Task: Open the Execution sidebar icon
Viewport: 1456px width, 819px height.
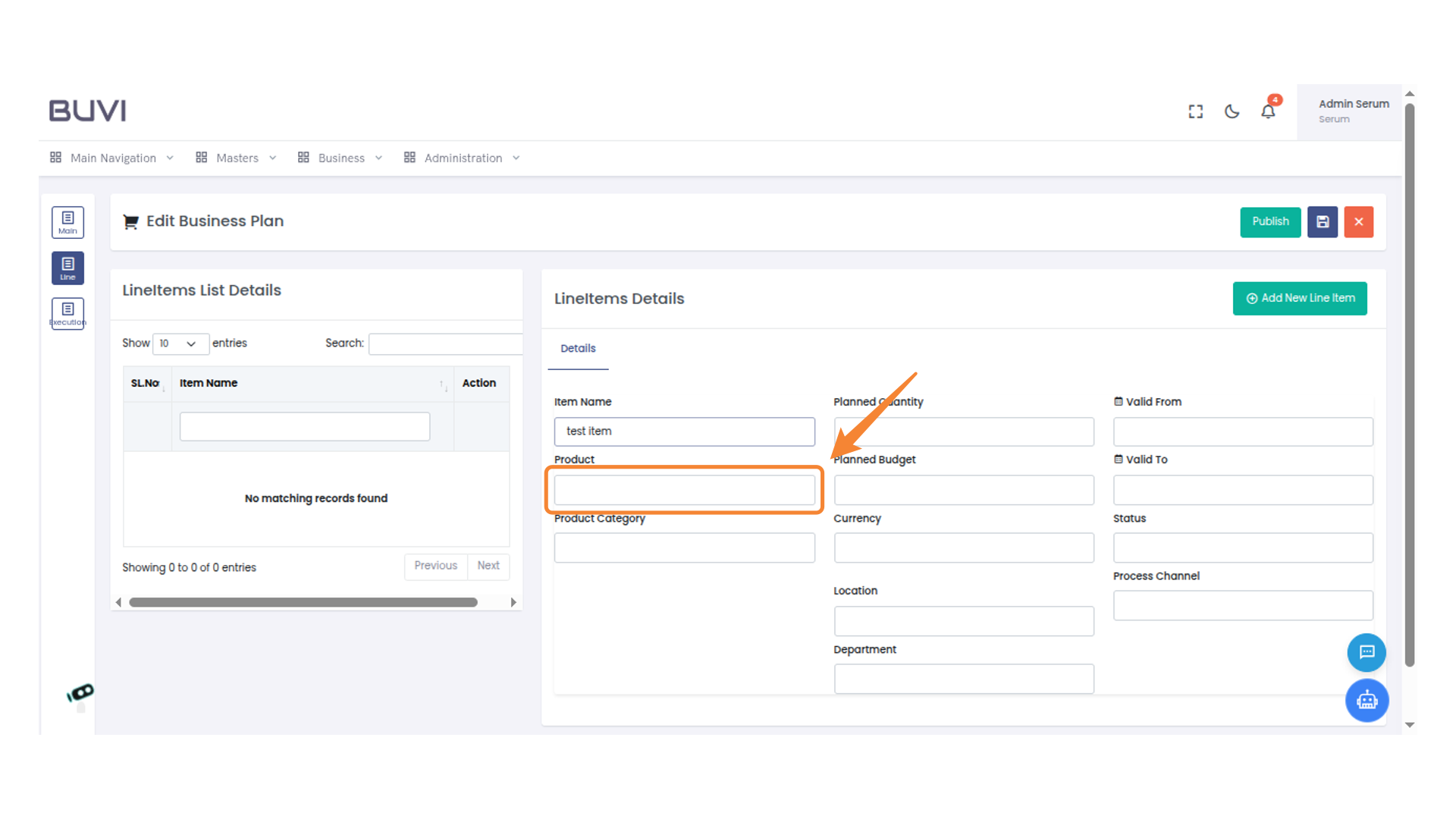Action: pyautogui.click(x=67, y=313)
